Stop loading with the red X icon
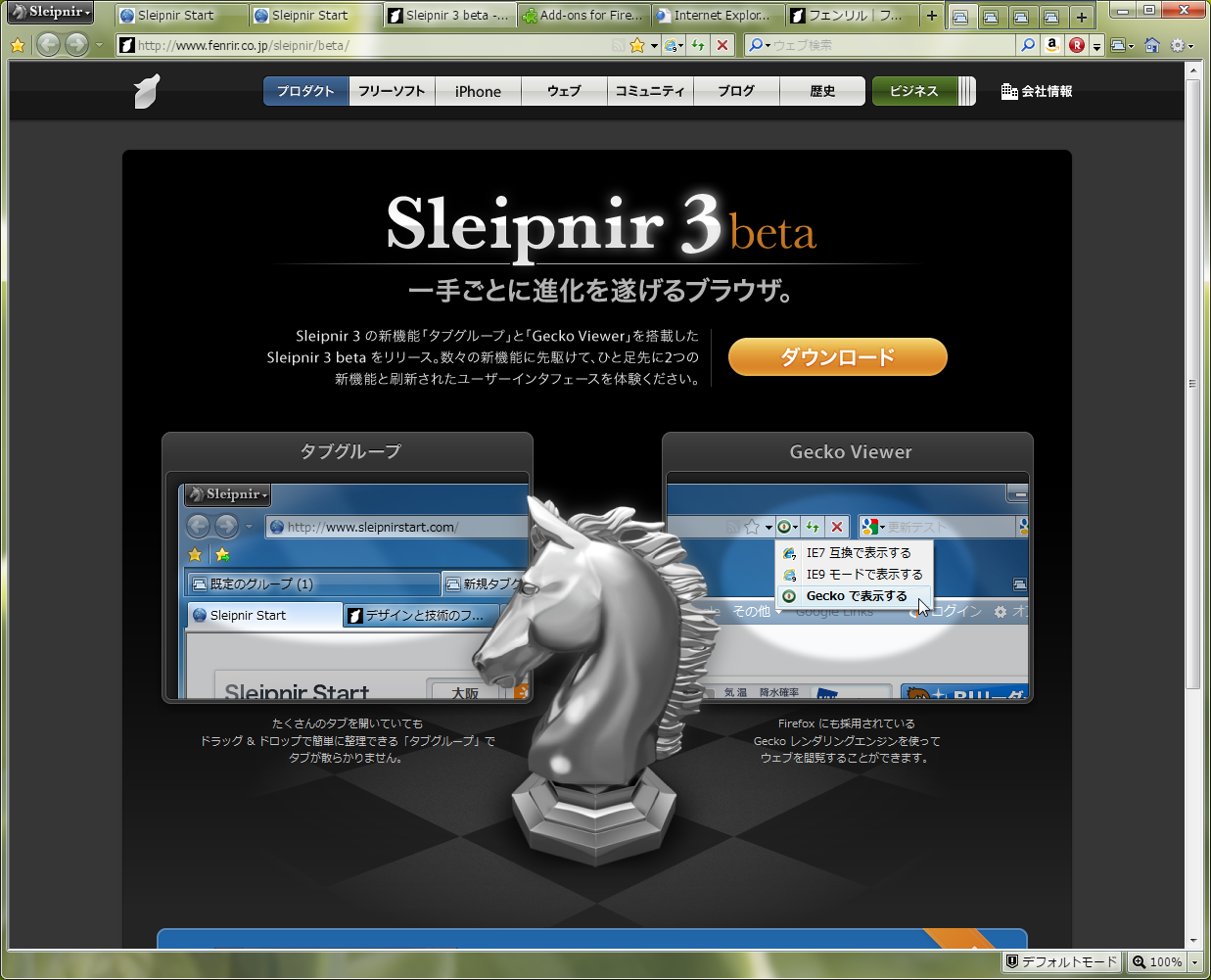 pos(722,45)
